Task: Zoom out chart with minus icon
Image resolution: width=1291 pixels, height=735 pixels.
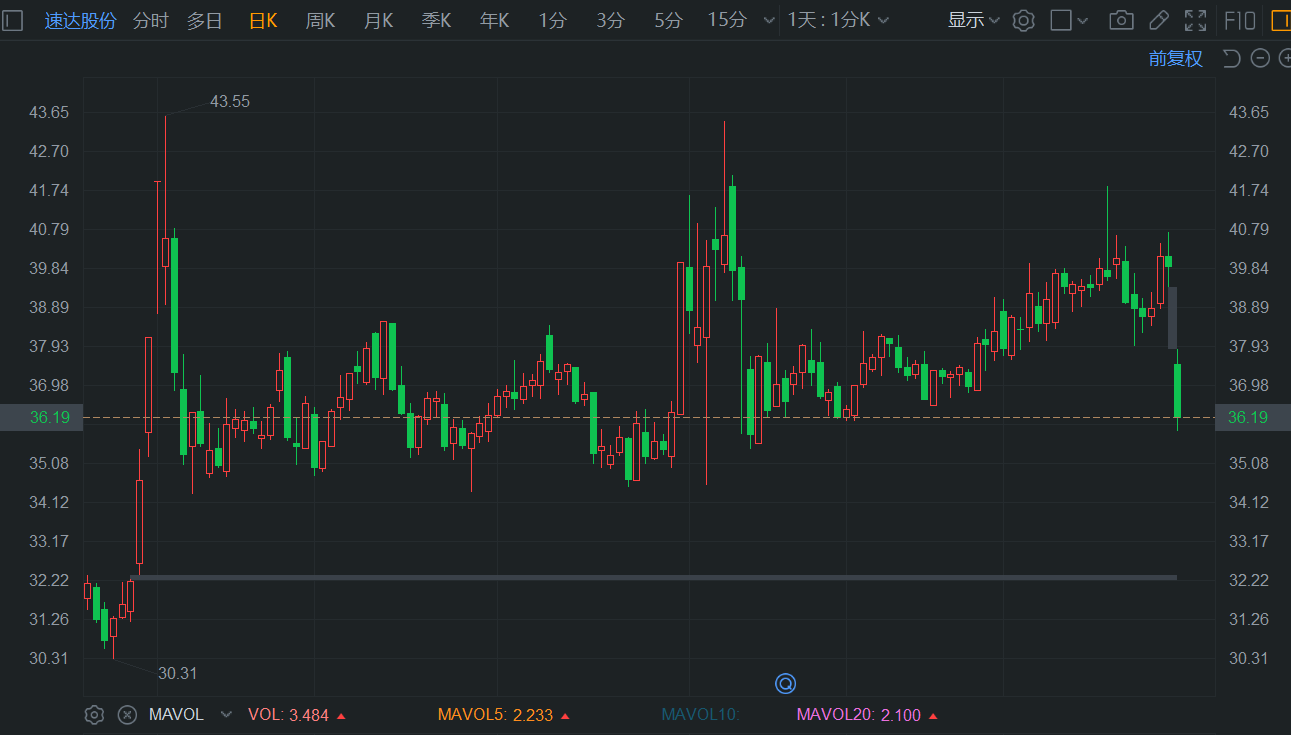Action: [1260, 59]
